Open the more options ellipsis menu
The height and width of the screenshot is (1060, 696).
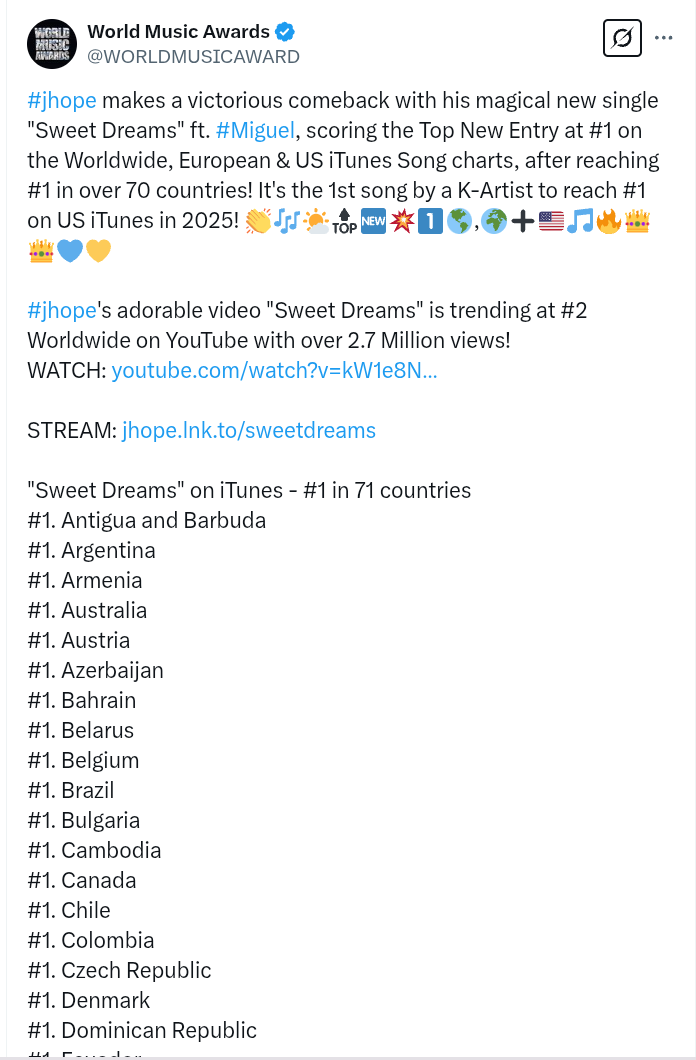664,38
